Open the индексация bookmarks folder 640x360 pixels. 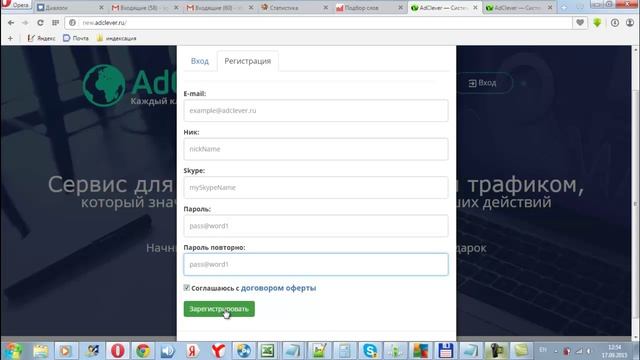116,38
